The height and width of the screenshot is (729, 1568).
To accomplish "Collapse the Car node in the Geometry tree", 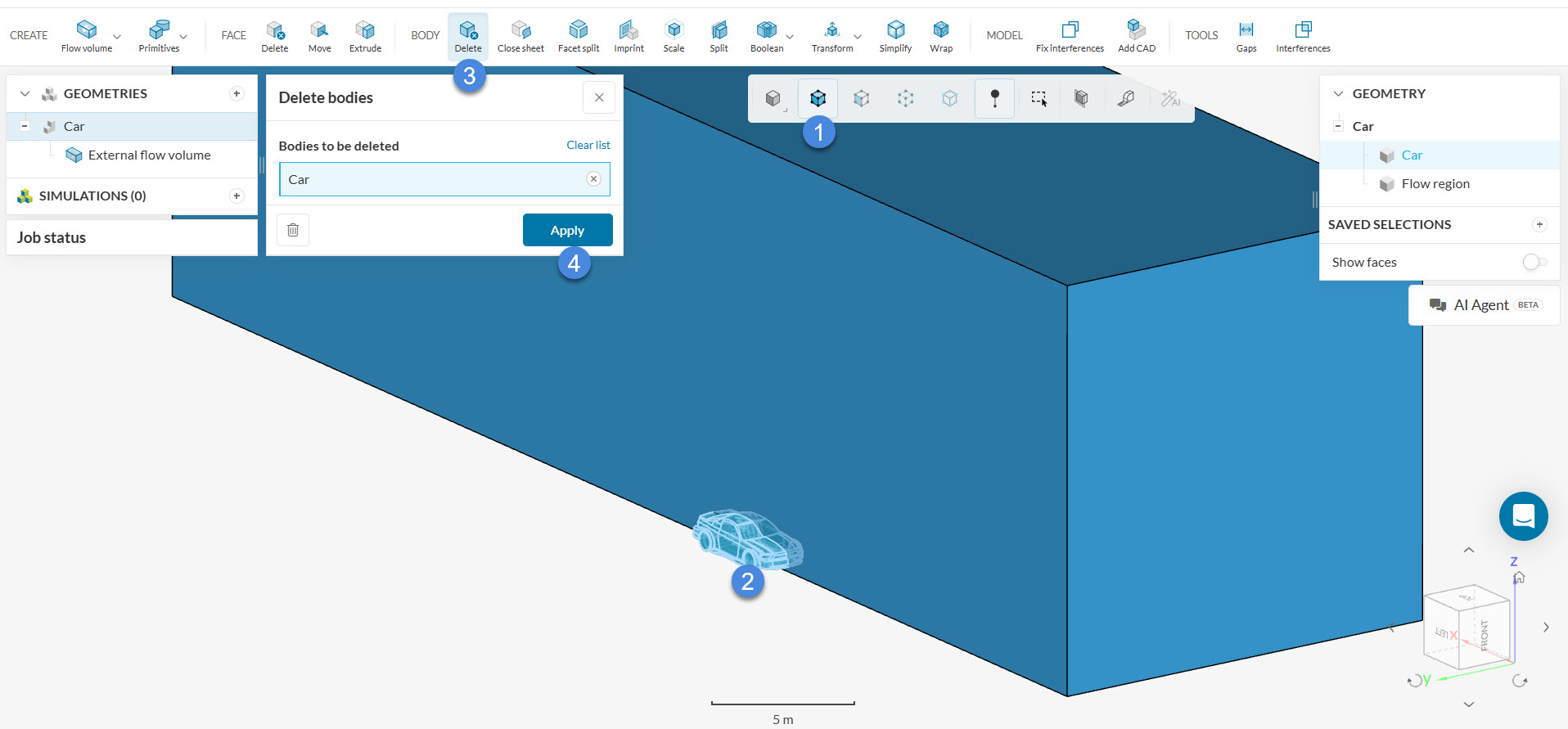I will [1338, 126].
